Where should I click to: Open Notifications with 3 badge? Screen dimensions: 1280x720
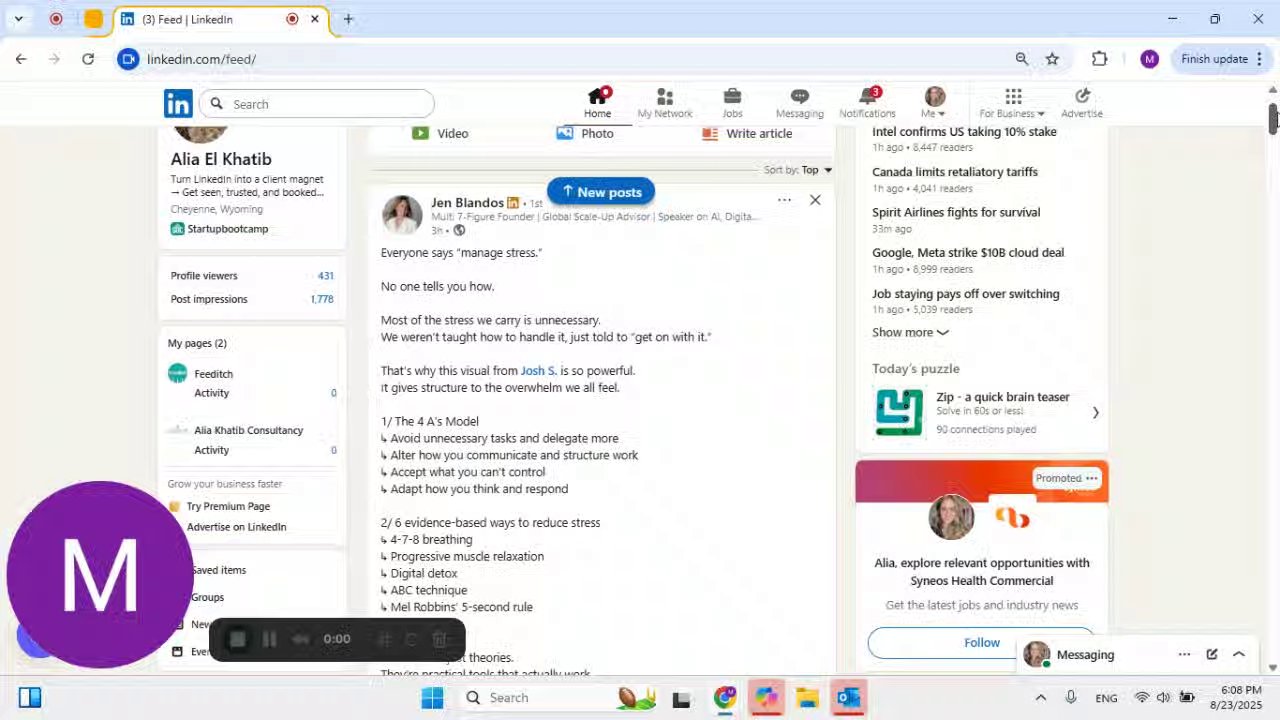pos(867,103)
